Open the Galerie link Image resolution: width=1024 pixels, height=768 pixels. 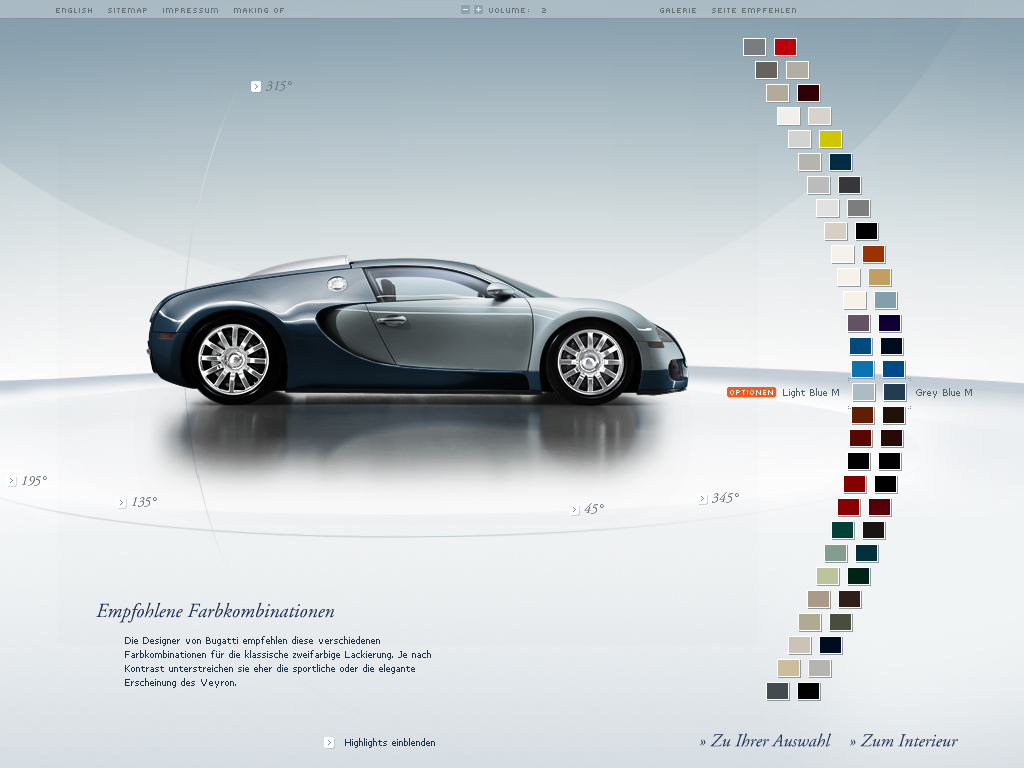(x=678, y=10)
